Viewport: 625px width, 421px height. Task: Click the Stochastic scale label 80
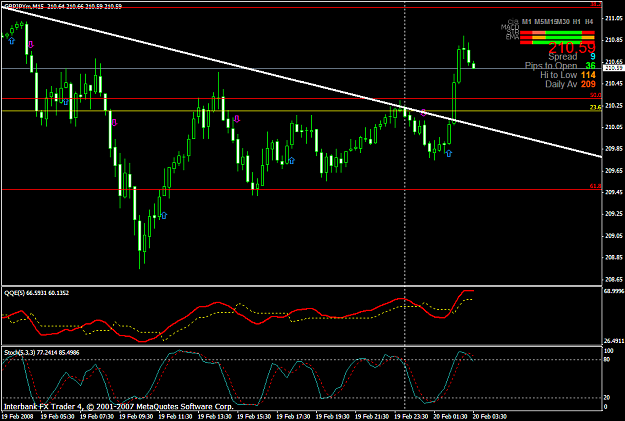coord(606,360)
